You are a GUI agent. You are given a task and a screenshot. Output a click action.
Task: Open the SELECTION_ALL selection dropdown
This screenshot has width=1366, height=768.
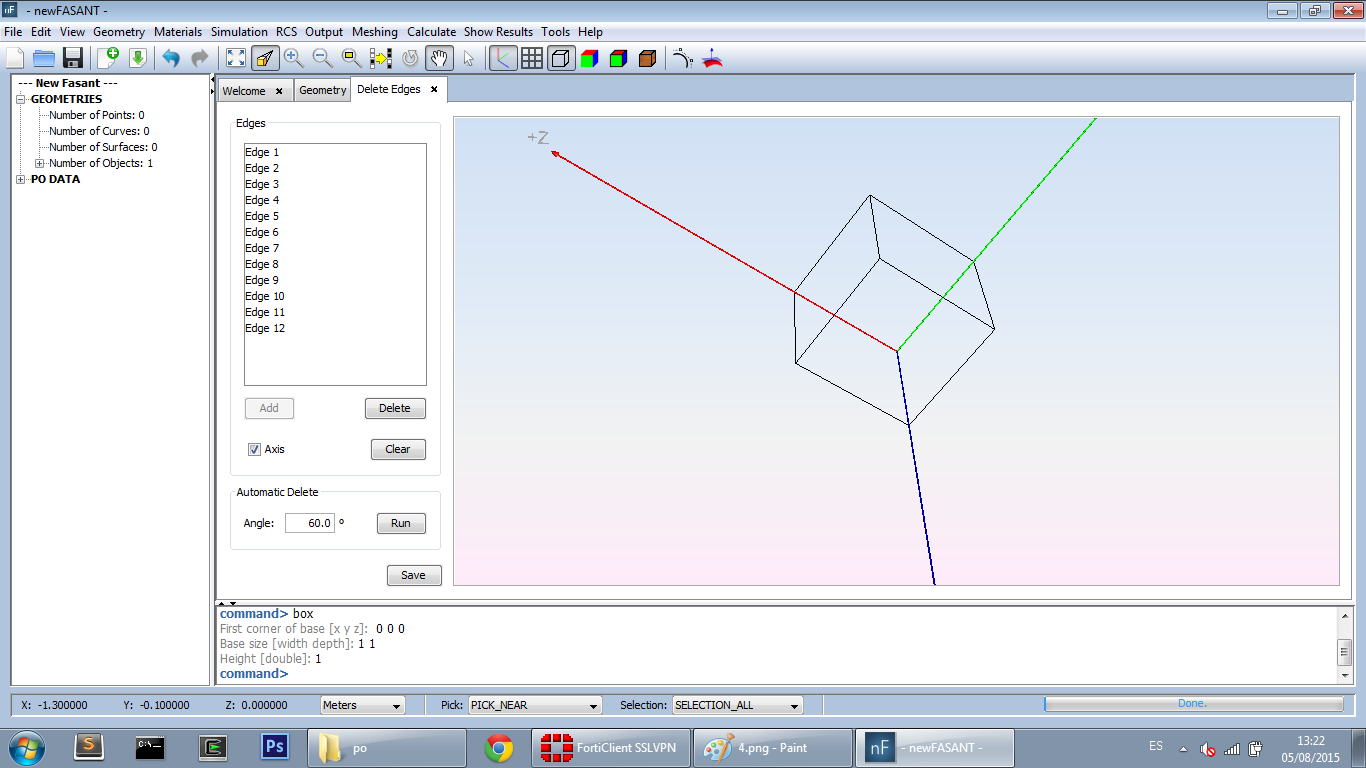tap(737, 705)
